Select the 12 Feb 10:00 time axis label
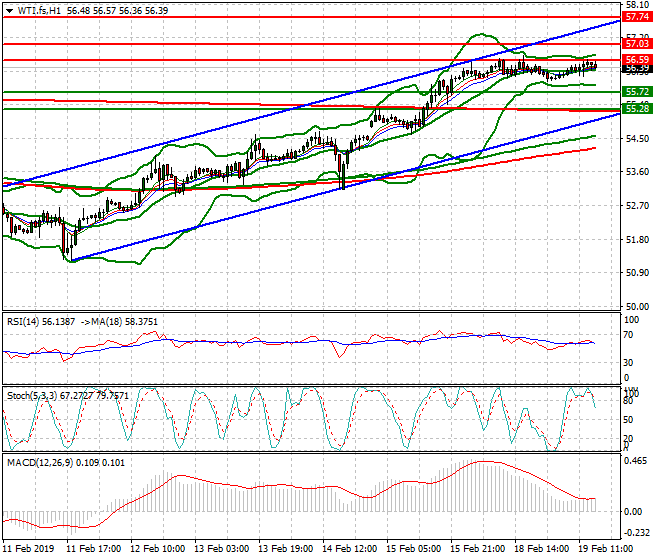This screenshot has height=560, width=660. 157,549
